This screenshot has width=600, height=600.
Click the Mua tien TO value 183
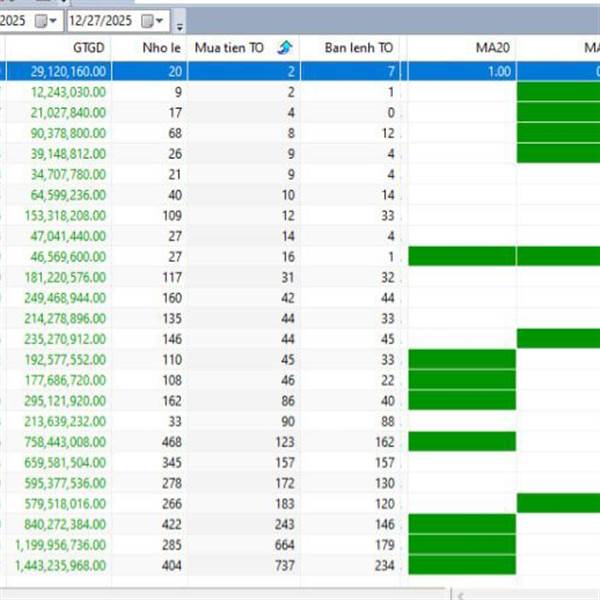click(x=285, y=504)
